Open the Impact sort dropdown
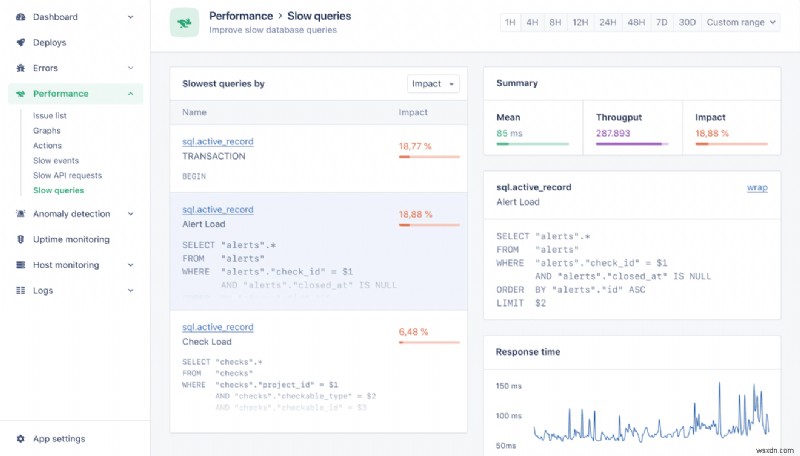Image resolution: width=800 pixels, height=456 pixels. 433,84
